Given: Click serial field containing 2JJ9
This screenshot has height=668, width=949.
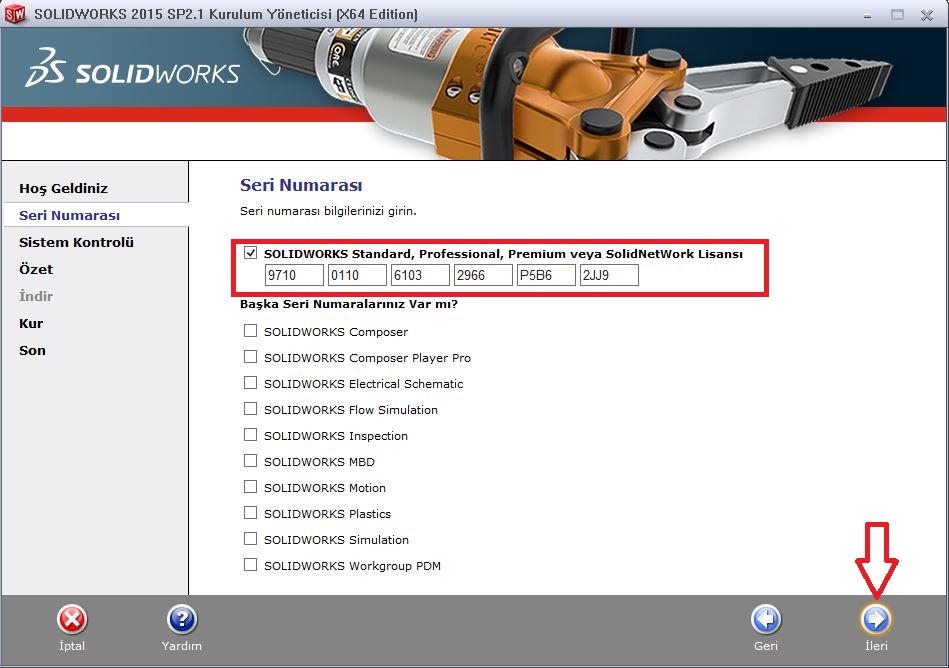Looking at the screenshot, I should tap(609, 275).
